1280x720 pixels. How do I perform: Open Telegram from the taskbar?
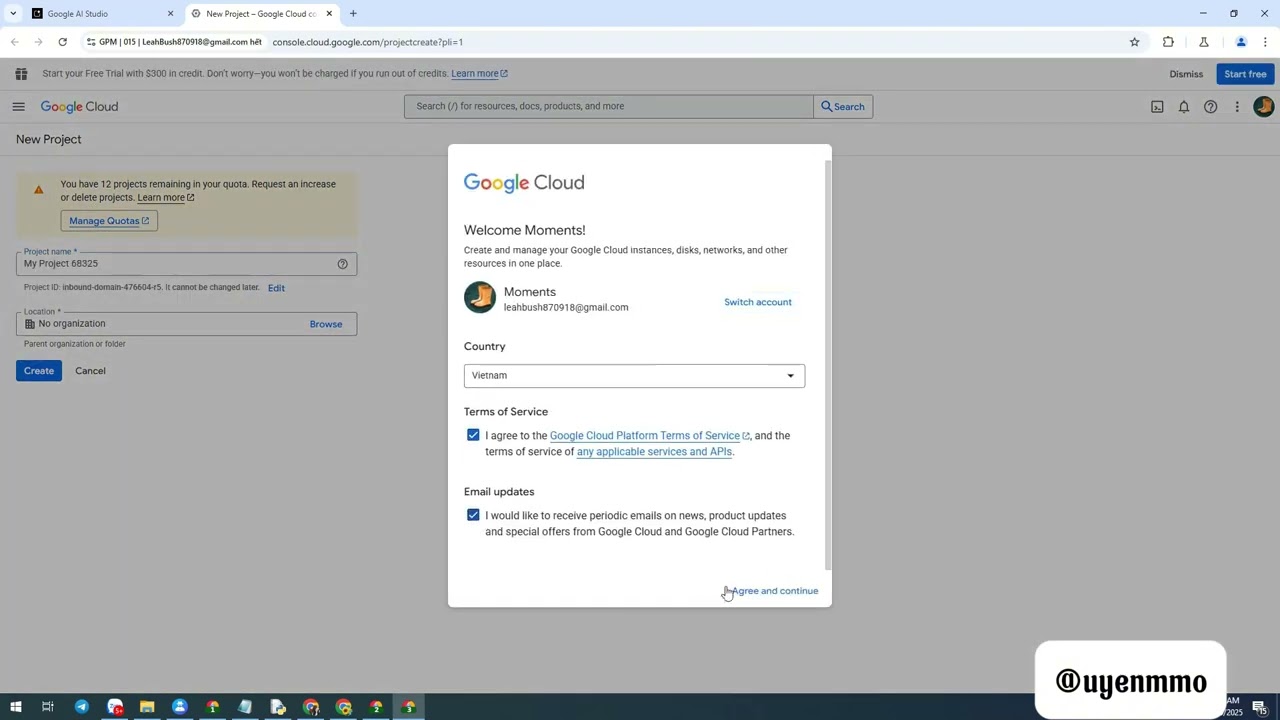[x=82, y=707]
